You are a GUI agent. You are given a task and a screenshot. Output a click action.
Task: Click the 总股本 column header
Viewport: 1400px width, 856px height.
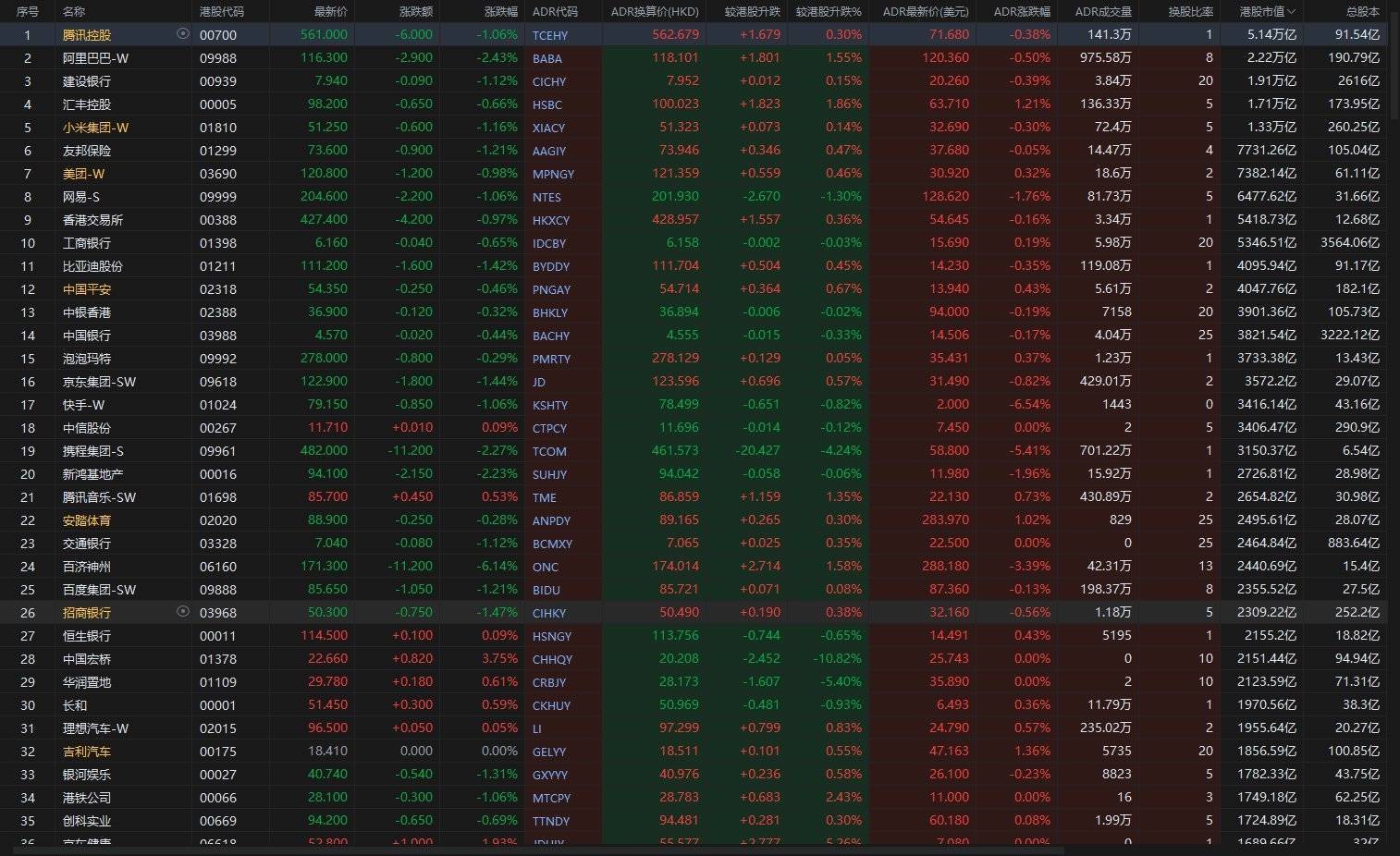click(x=1361, y=12)
